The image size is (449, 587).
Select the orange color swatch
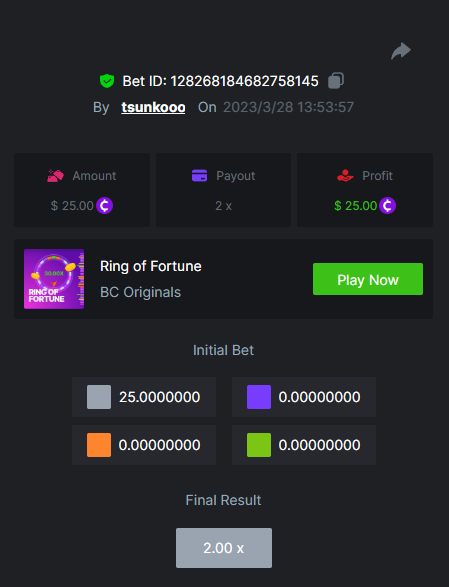point(99,445)
